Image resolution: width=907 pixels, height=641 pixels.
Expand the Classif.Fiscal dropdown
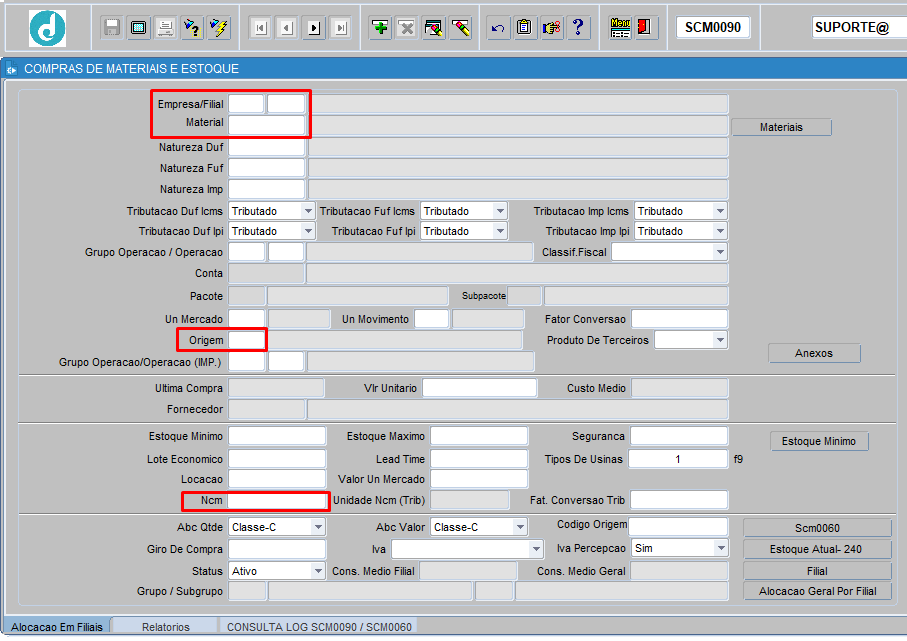pyautogui.click(x=720, y=252)
